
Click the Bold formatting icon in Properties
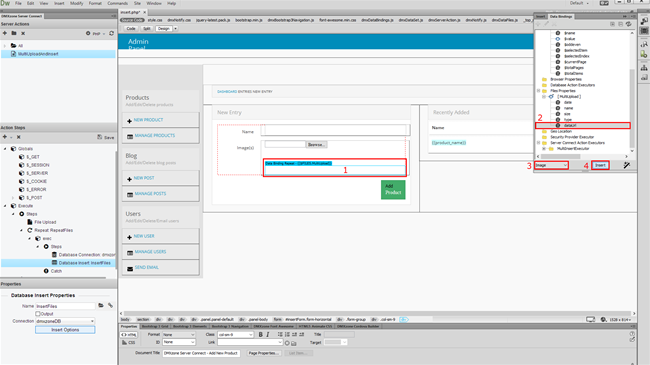pyautogui.click(x=260, y=334)
